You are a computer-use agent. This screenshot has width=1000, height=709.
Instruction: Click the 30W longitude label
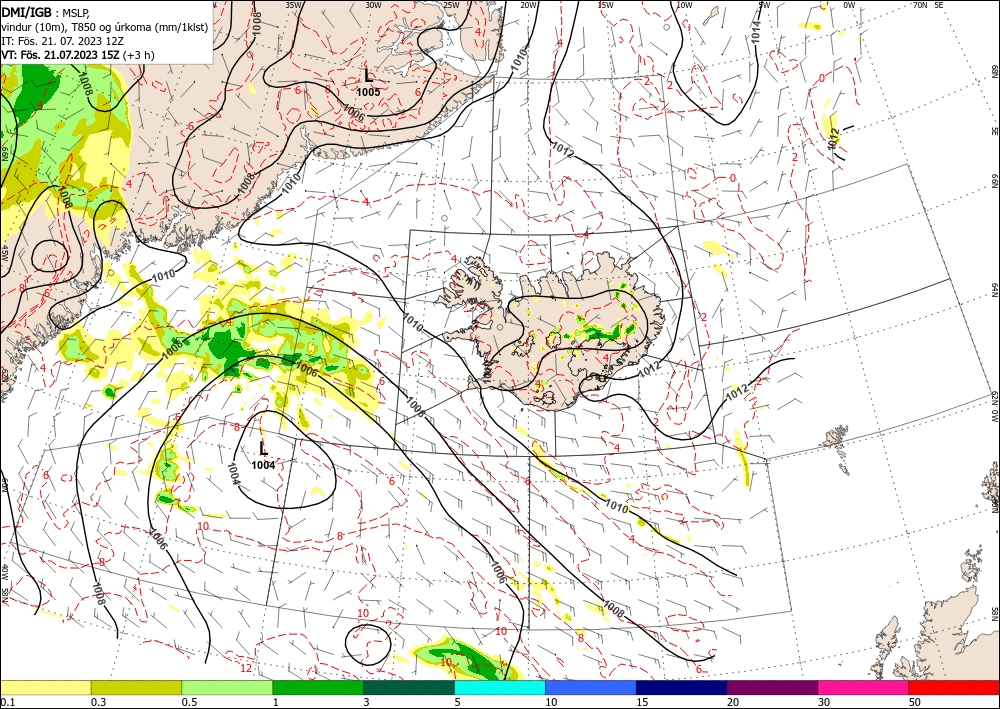point(373,5)
